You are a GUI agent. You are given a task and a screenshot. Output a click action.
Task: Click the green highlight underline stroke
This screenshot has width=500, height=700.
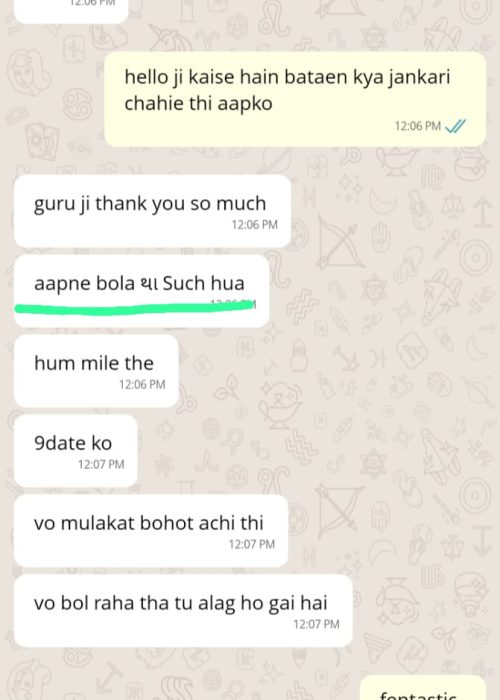click(x=134, y=308)
